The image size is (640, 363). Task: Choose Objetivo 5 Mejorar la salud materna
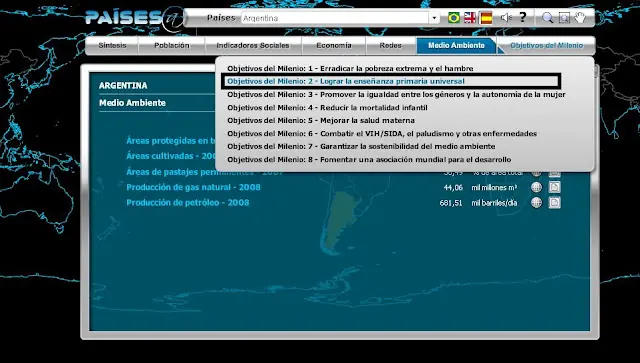pos(321,120)
